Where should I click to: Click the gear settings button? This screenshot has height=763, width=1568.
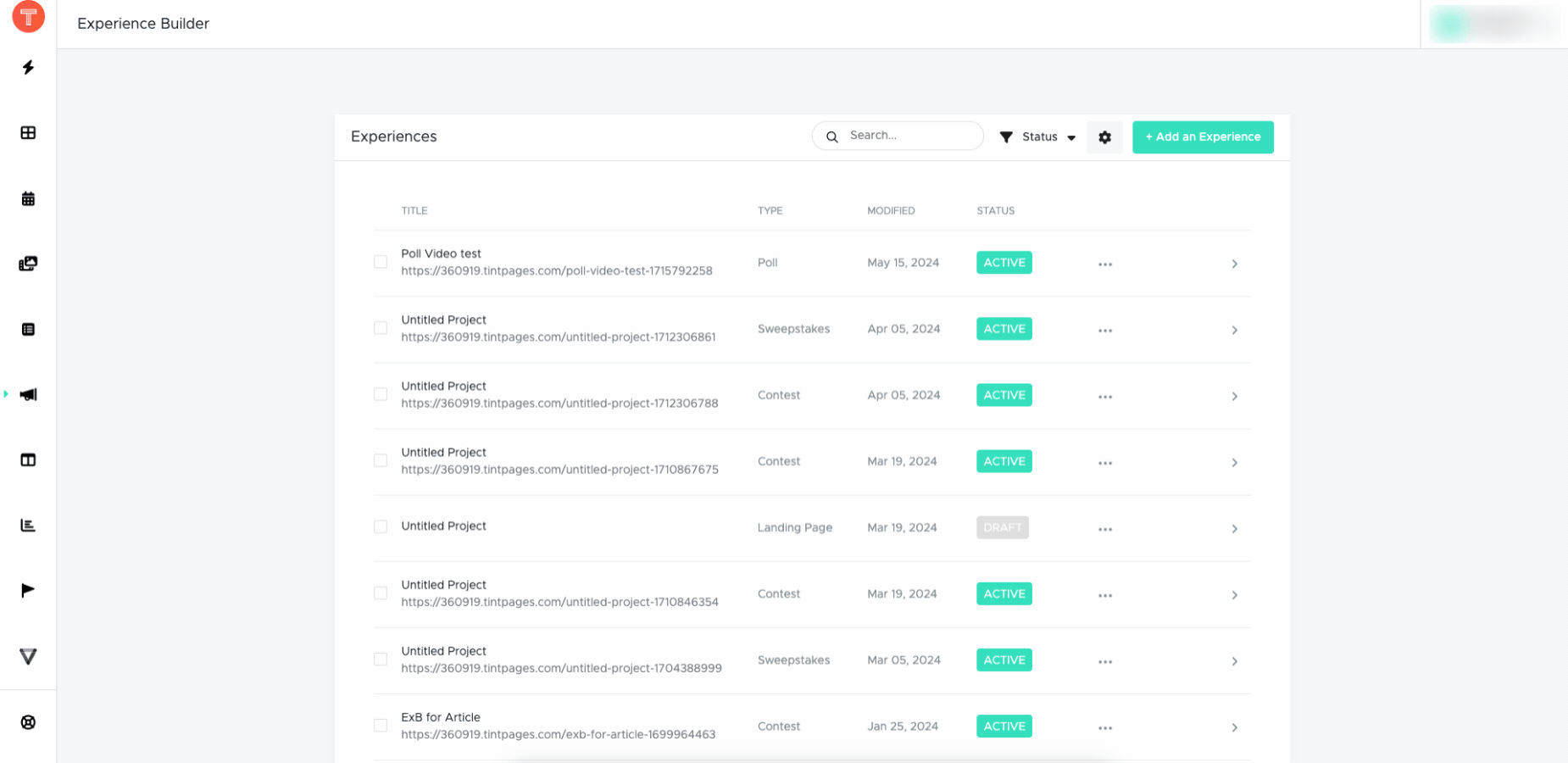coord(1104,136)
